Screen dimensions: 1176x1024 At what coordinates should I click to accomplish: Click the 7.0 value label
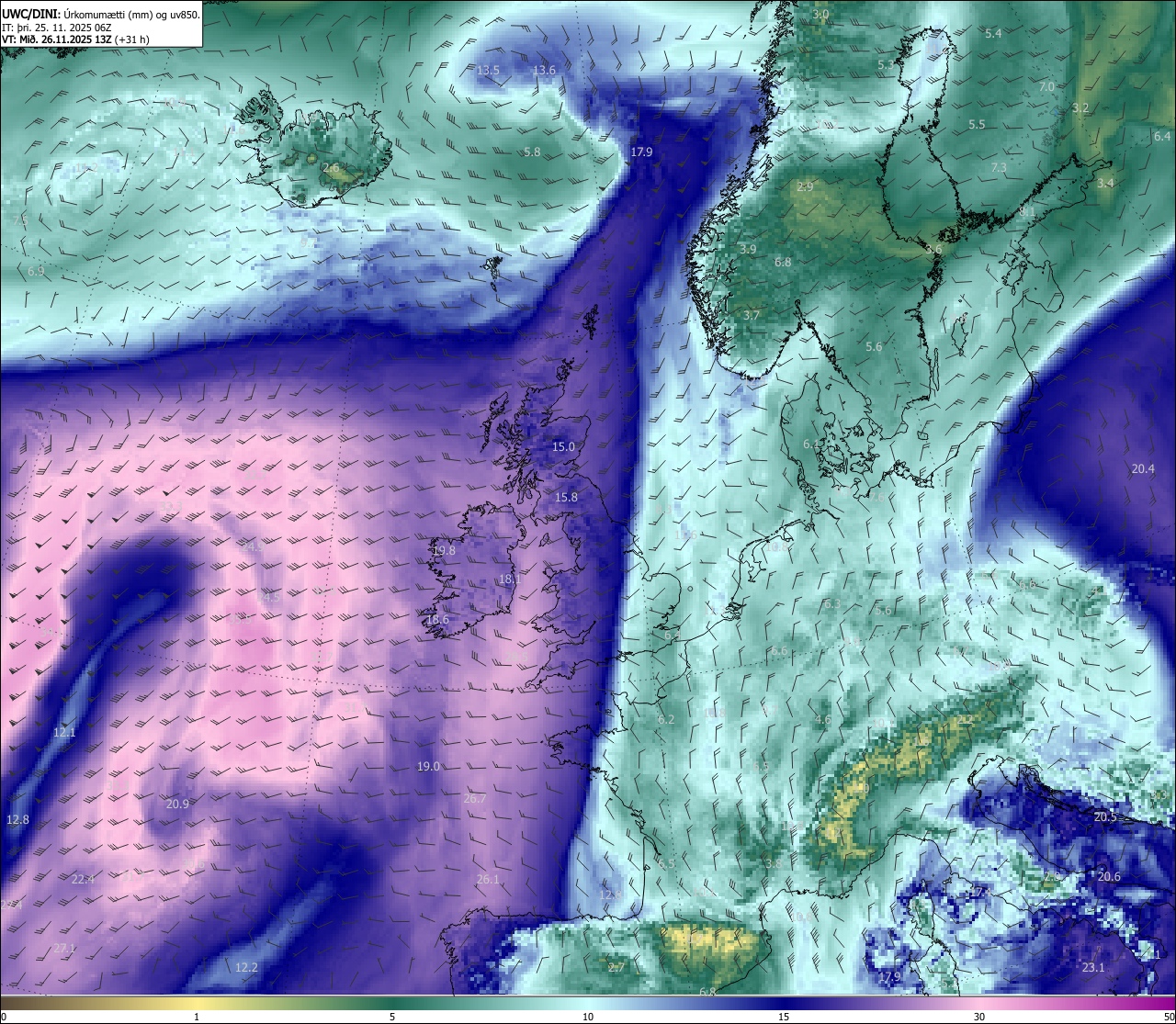click(1046, 86)
